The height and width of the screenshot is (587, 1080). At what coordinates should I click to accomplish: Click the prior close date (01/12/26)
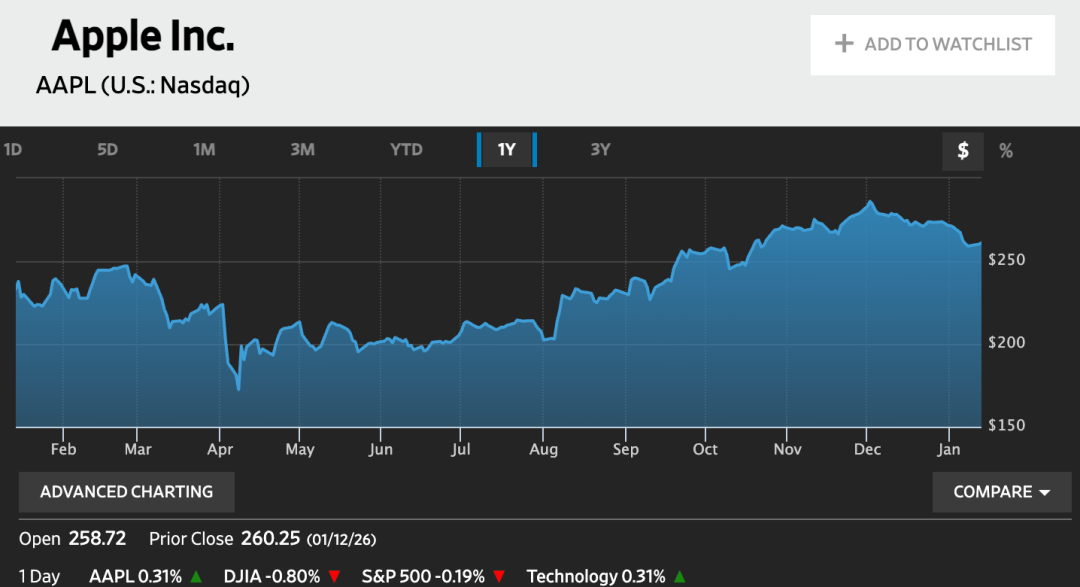pyautogui.click(x=342, y=539)
